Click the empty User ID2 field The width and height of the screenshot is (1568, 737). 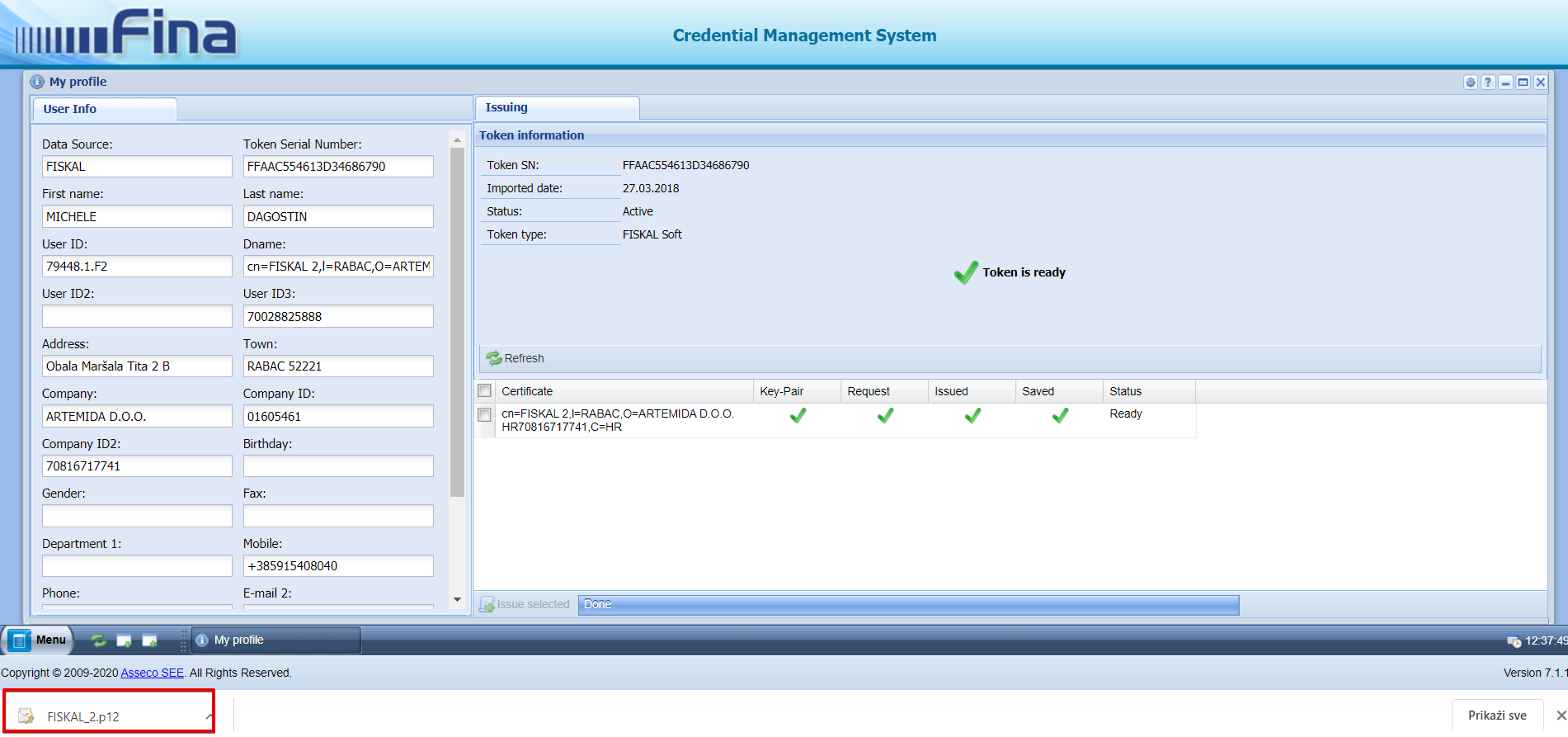click(x=137, y=316)
